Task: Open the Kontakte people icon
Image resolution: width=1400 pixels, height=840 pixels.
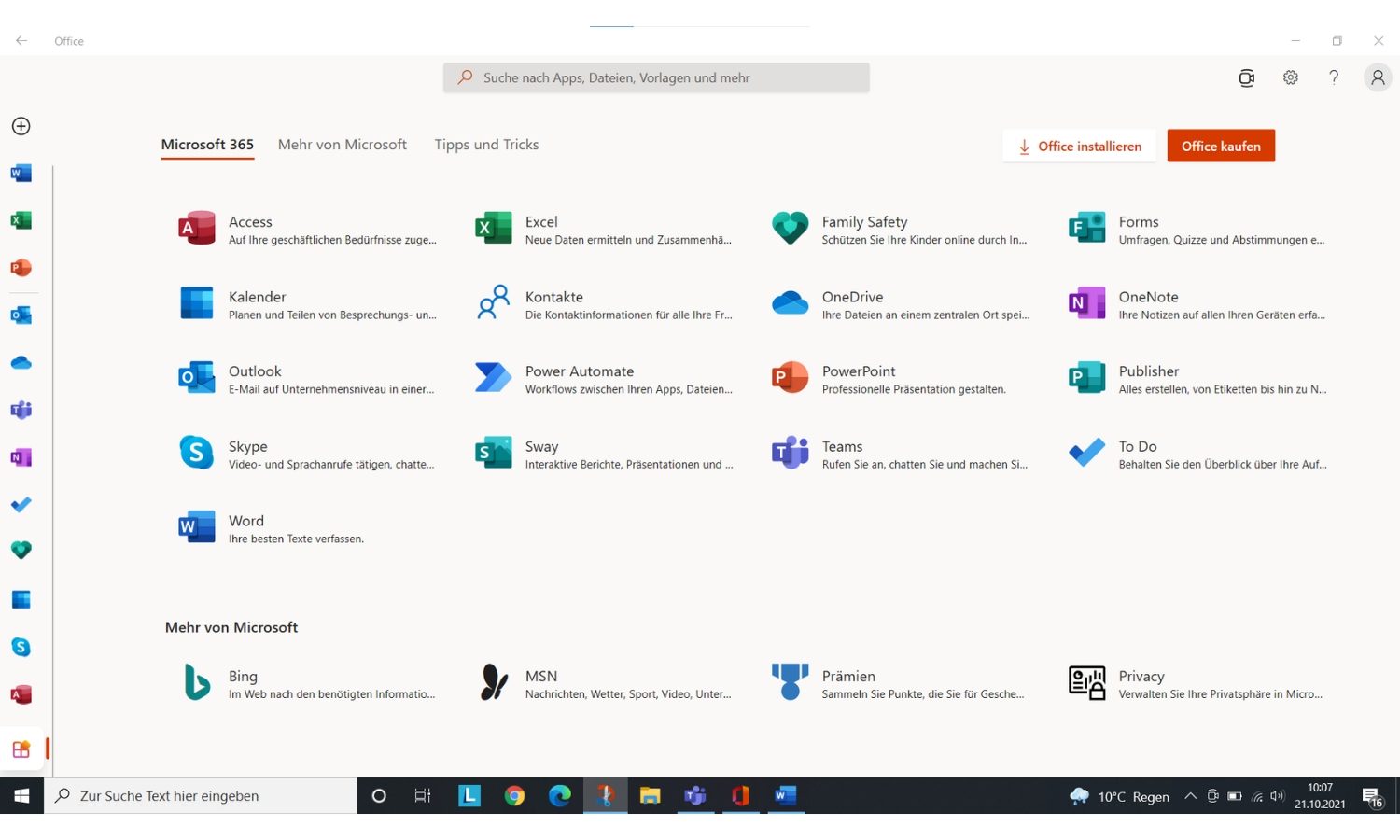Action: click(494, 302)
